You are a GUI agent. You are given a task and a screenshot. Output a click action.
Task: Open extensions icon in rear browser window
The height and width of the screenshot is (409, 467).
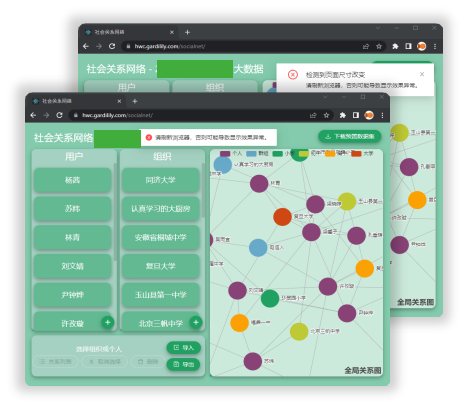click(395, 46)
